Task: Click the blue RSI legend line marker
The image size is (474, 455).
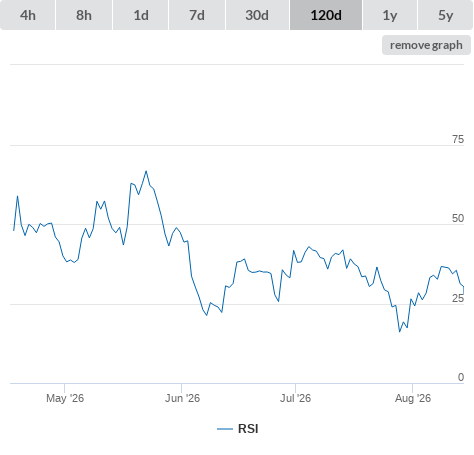Action: pos(225,429)
